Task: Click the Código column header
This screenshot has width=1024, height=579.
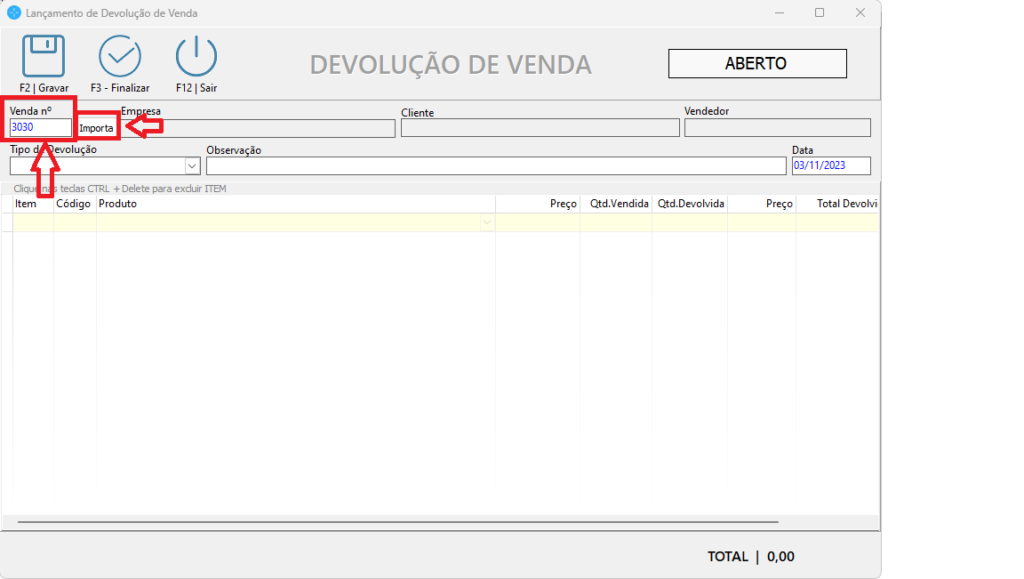Action: (x=74, y=204)
